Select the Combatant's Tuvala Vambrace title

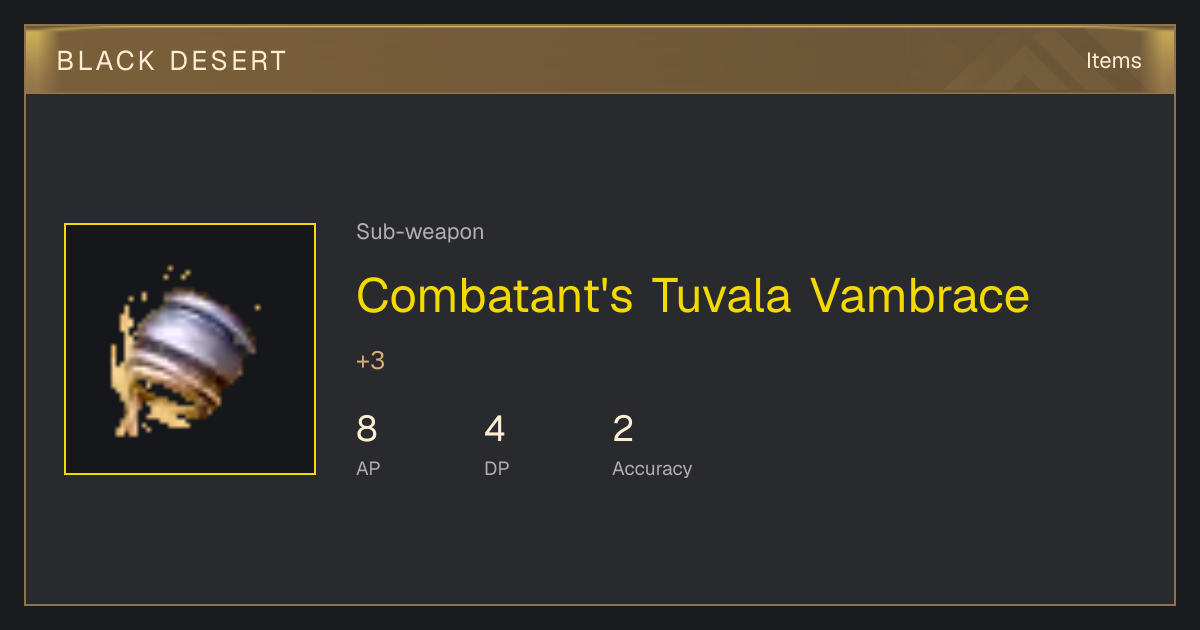tap(693, 296)
